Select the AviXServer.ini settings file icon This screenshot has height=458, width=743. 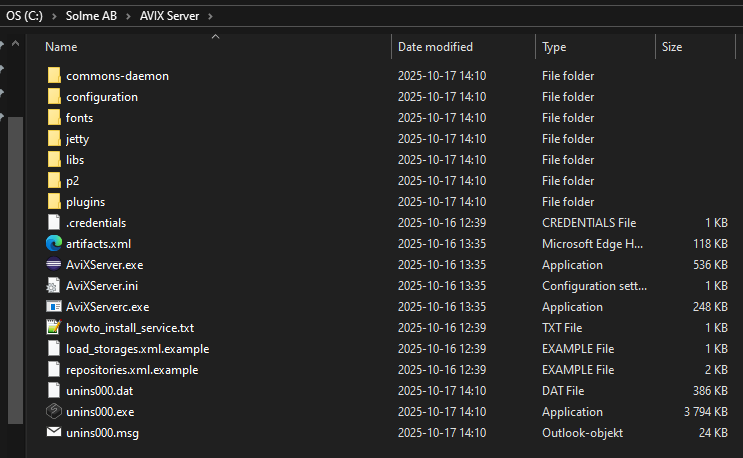[x=54, y=286]
